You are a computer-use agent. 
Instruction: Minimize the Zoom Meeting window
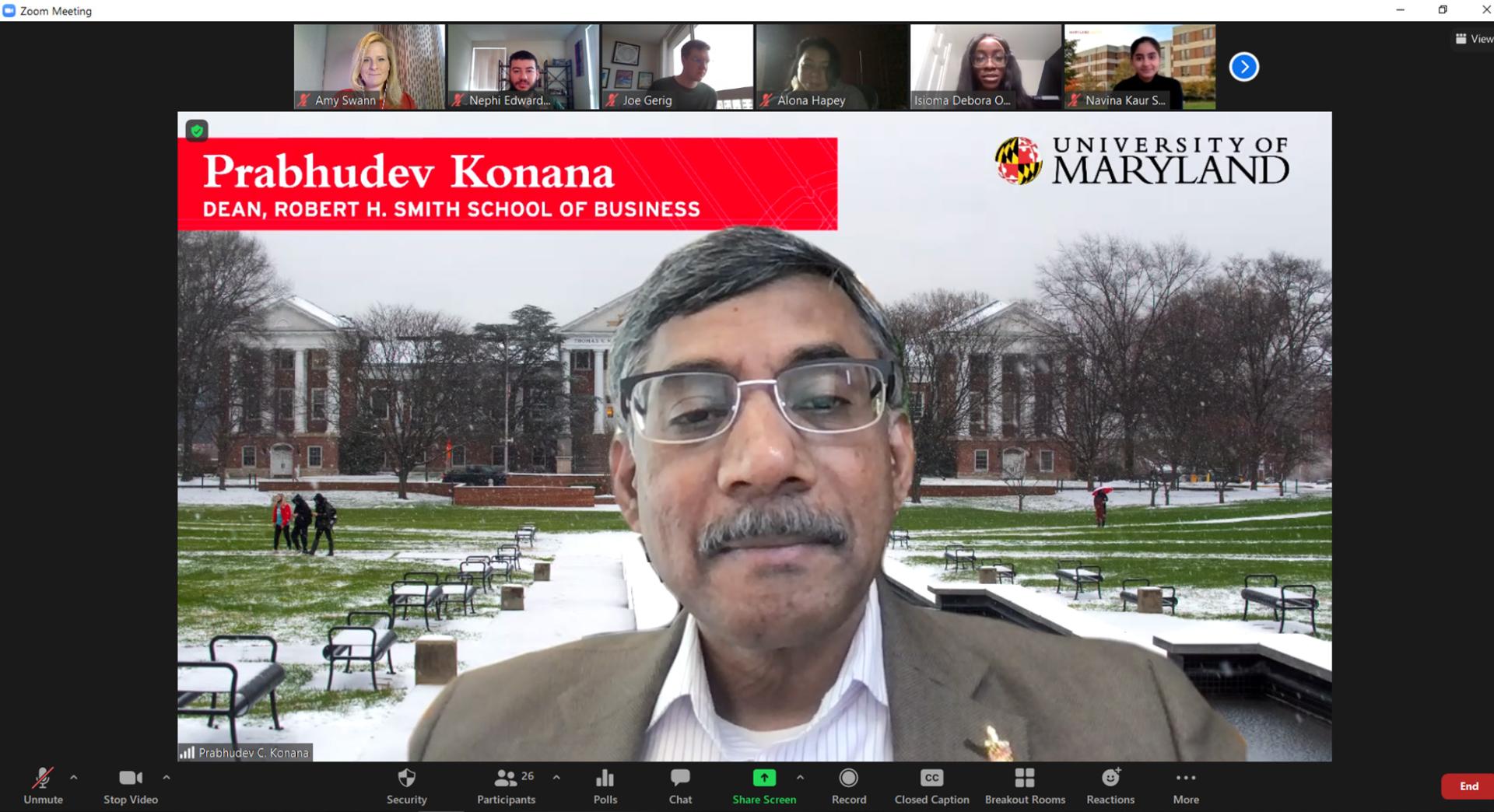(x=1400, y=10)
